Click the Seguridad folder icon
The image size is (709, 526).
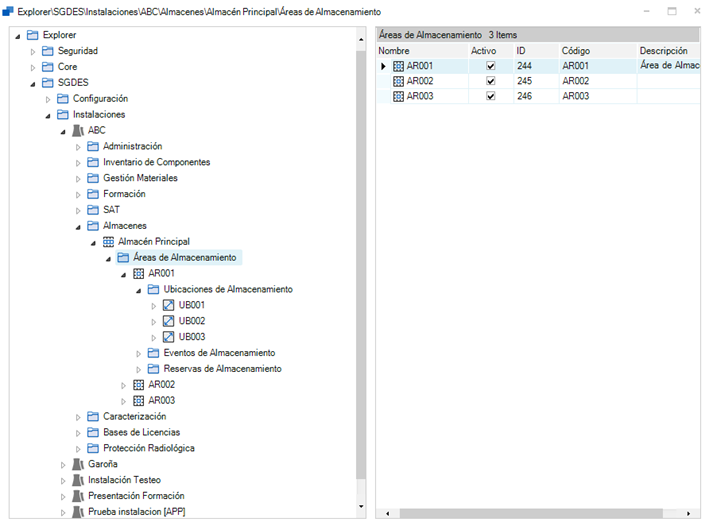(47, 51)
